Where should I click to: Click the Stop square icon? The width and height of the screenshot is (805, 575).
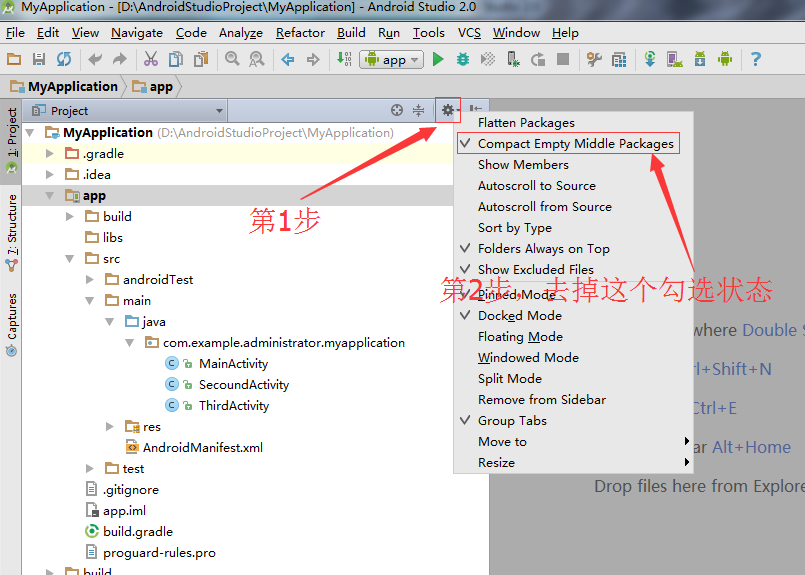point(563,60)
